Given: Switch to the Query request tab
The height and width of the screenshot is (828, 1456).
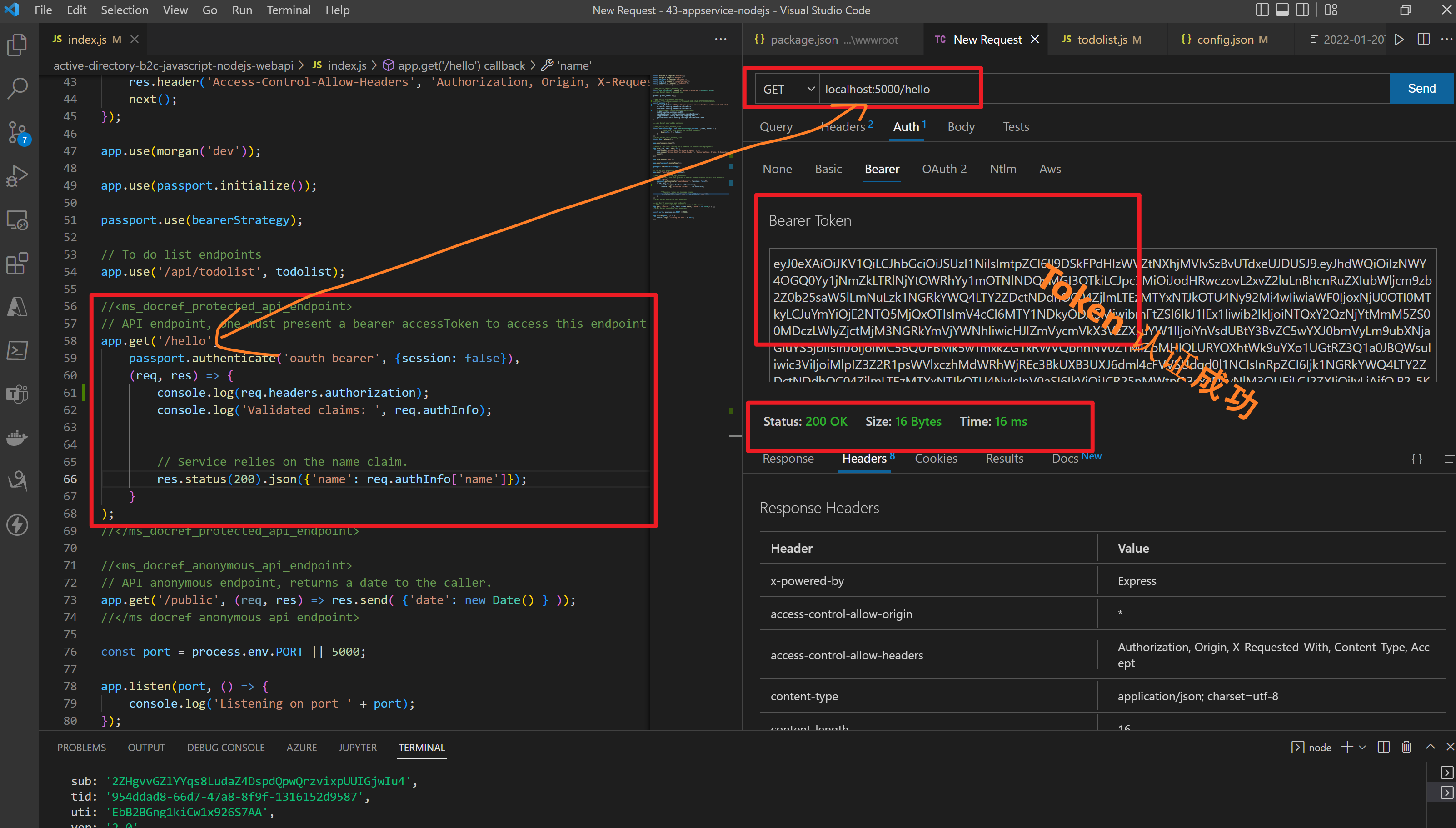Looking at the screenshot, I should [776, 127].
